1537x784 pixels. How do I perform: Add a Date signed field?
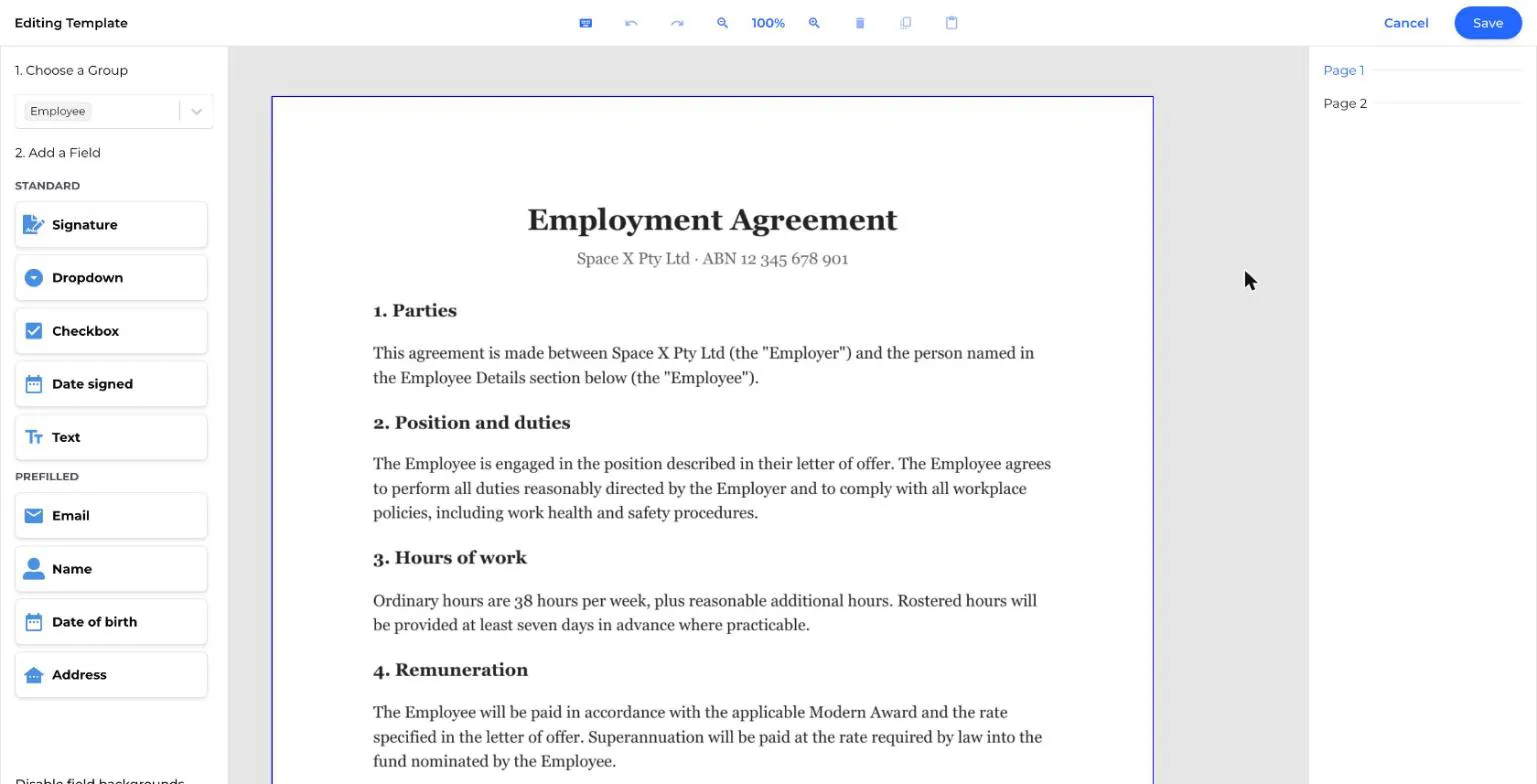(111, 384)
